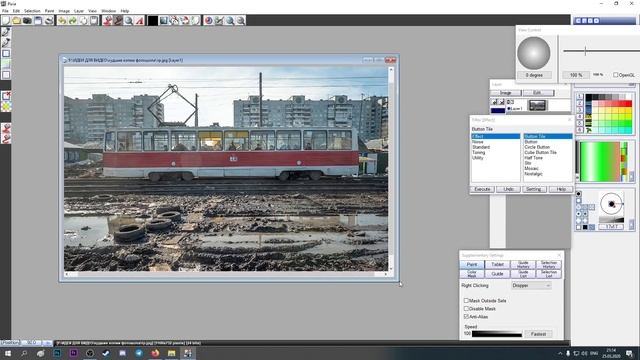Viewport: 640px width, 360px height.
Task: Select palette number 4 button
Action: pyautogui.click(x=580, y=117)
